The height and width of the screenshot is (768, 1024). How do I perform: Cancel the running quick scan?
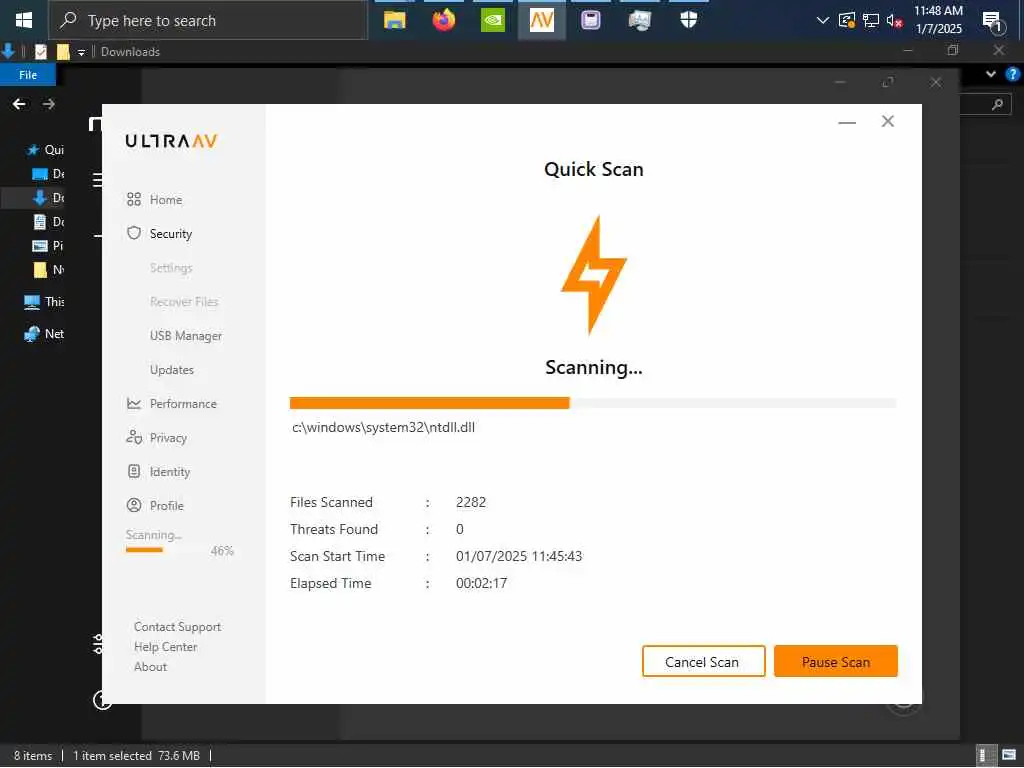coord(703,662)
